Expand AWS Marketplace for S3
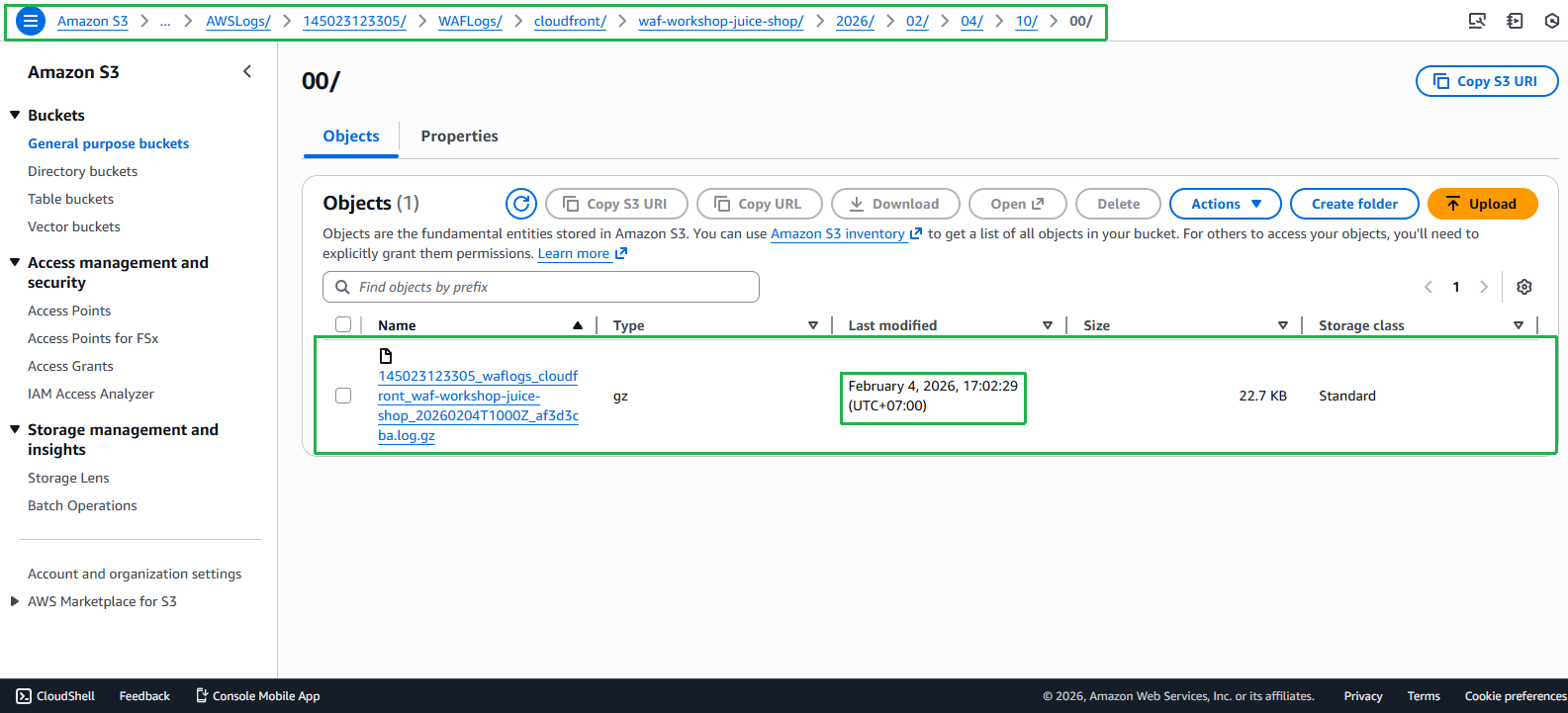The width and height of the screenshot is (1568, 713). (15, 601)
